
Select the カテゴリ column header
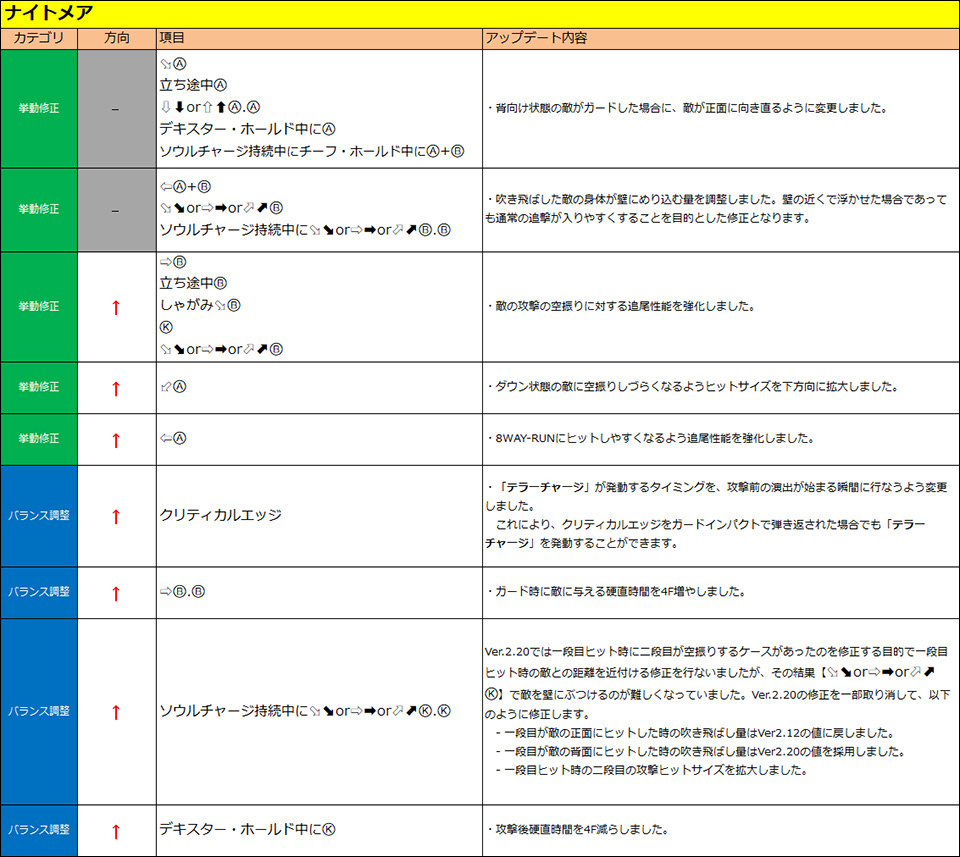point(39,38)
